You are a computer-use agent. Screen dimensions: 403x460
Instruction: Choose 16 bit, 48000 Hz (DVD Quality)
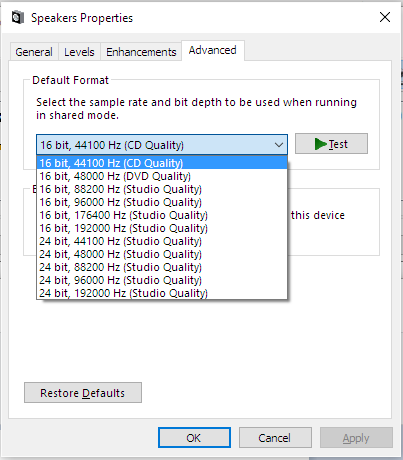(162, 176)
